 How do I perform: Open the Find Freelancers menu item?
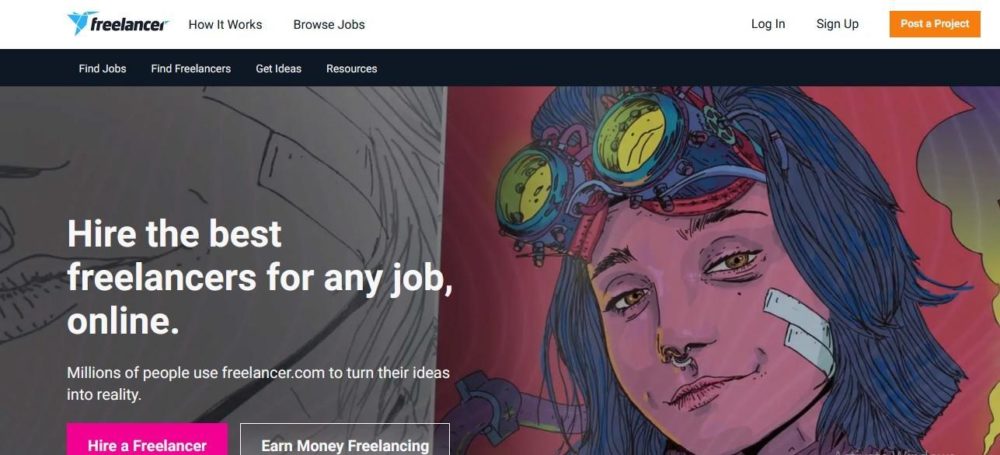191,68
